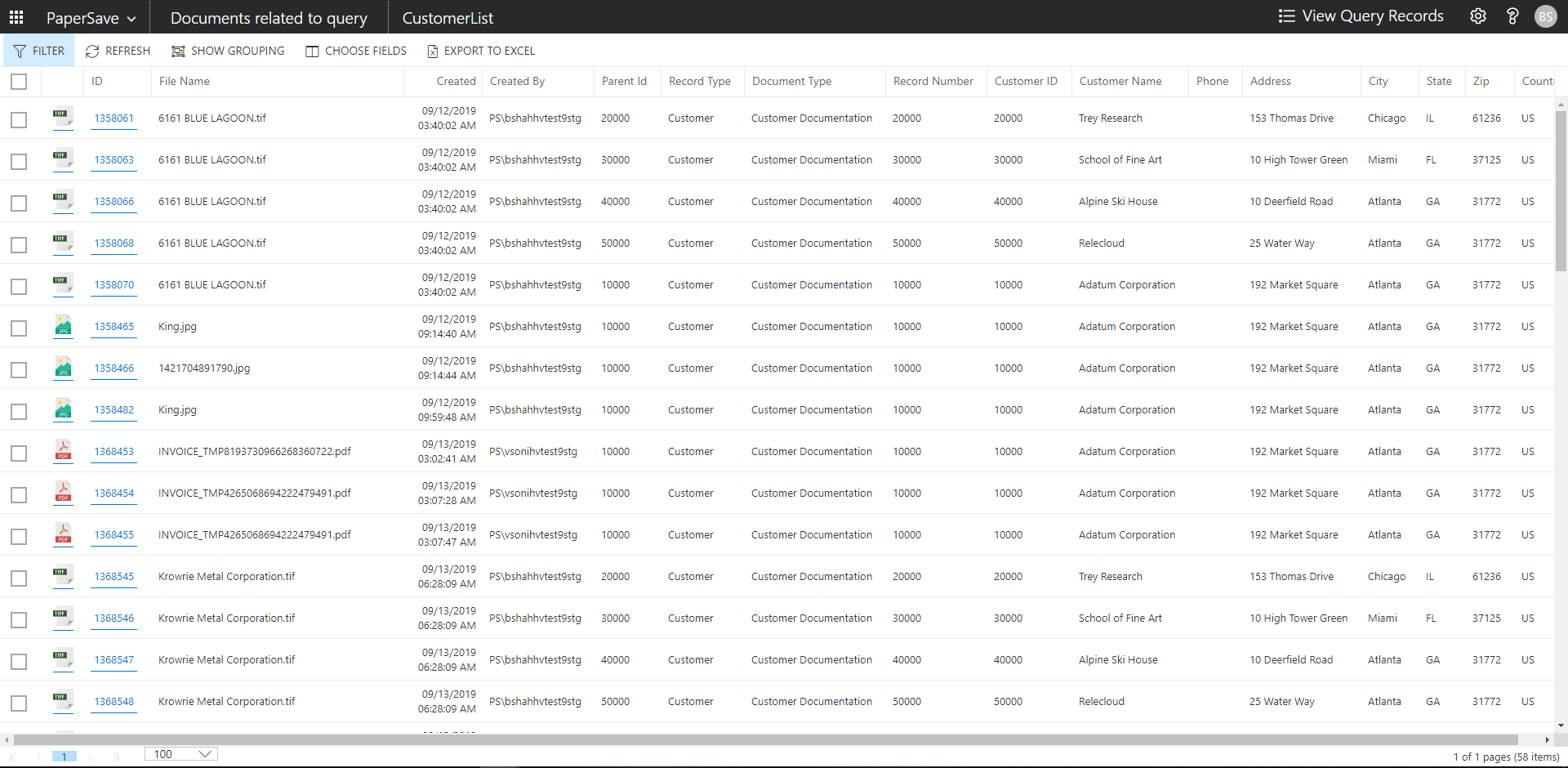Check the row checkbox for document 1358063

[x=19, y=161]
